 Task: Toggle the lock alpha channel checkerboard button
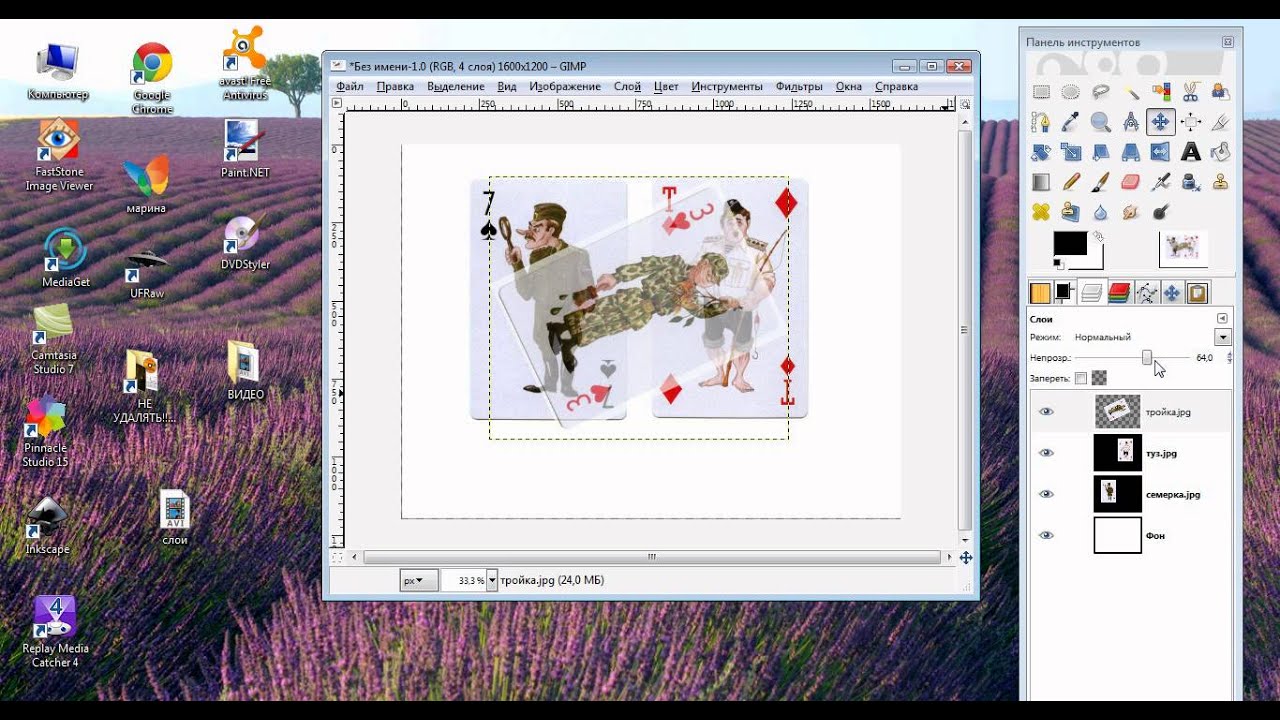(1099, 378)
